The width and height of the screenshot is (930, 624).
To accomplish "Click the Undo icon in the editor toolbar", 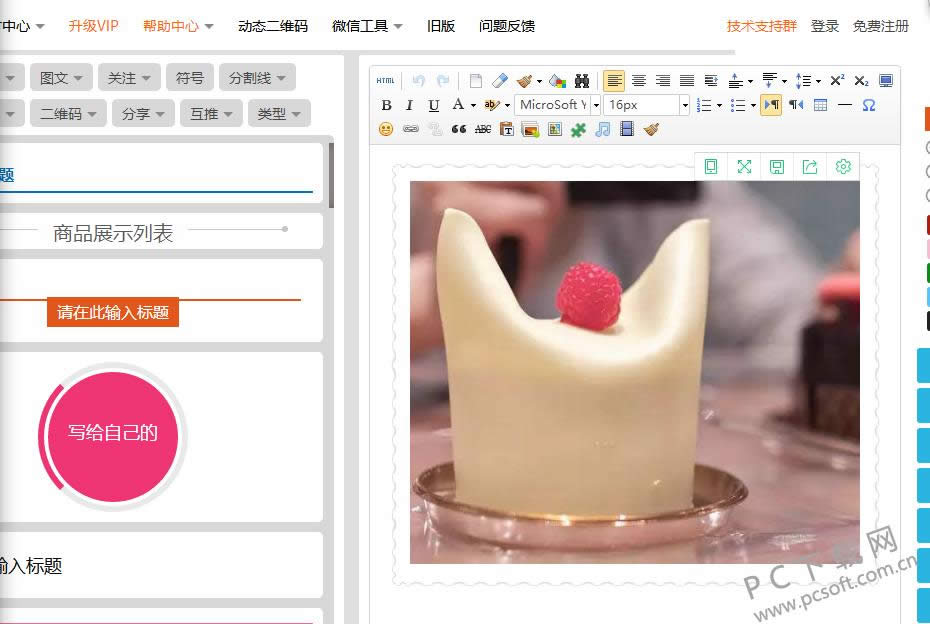I will point(419,80).
